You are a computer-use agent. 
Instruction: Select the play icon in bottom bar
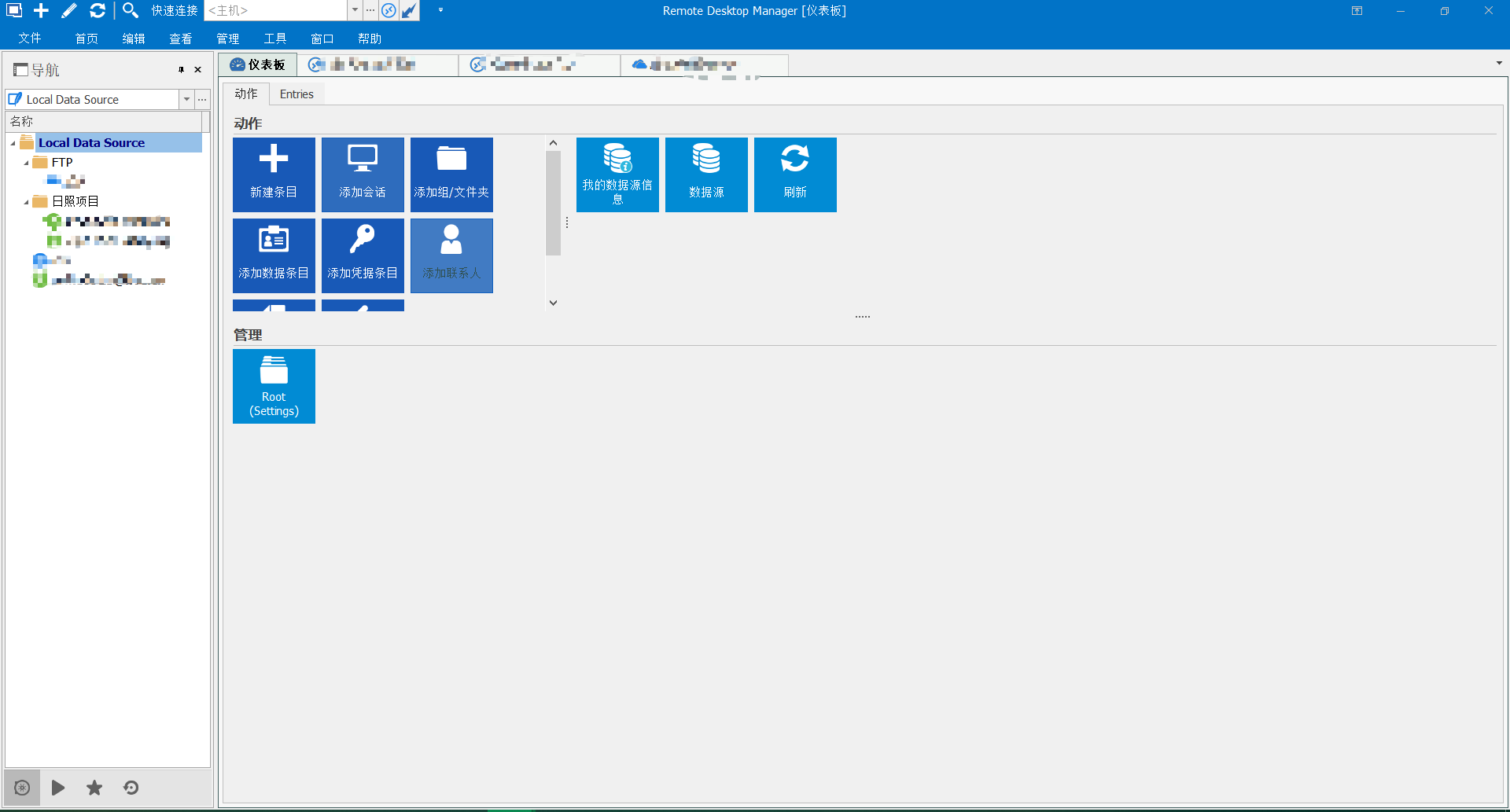click(57, 788)
